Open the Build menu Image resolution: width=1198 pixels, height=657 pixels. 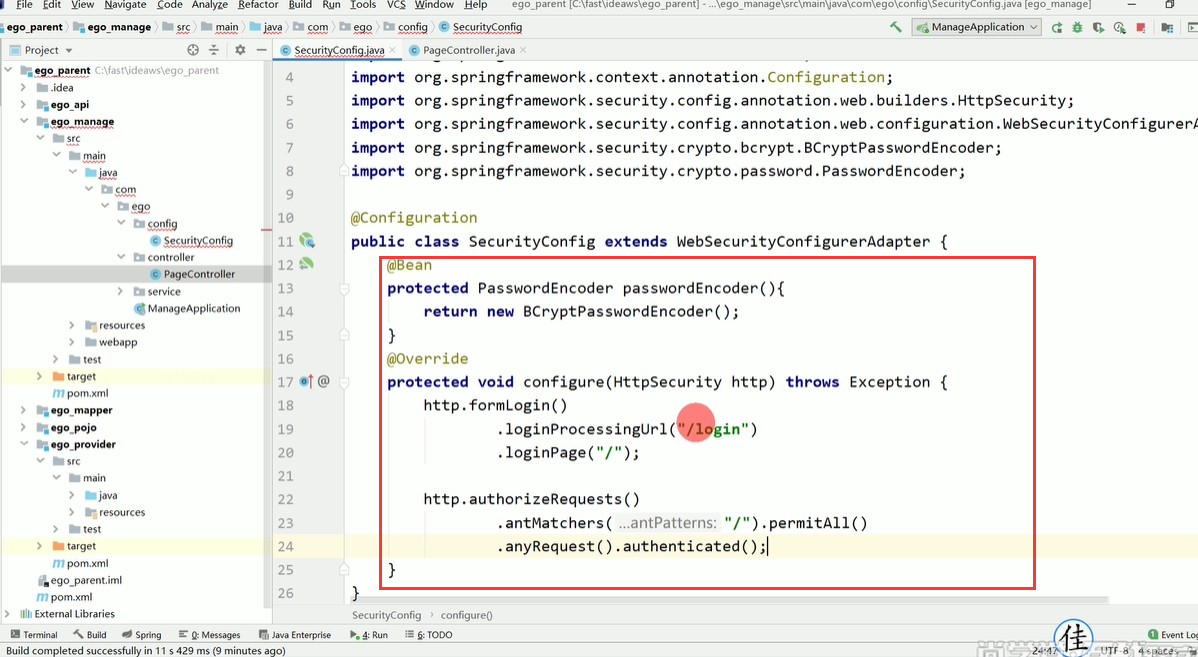tap(300, 5)
